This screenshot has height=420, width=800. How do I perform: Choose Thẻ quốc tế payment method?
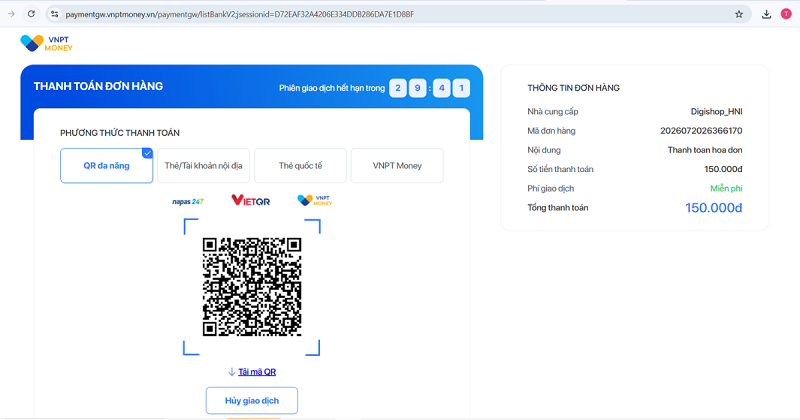tap(301, 166)
